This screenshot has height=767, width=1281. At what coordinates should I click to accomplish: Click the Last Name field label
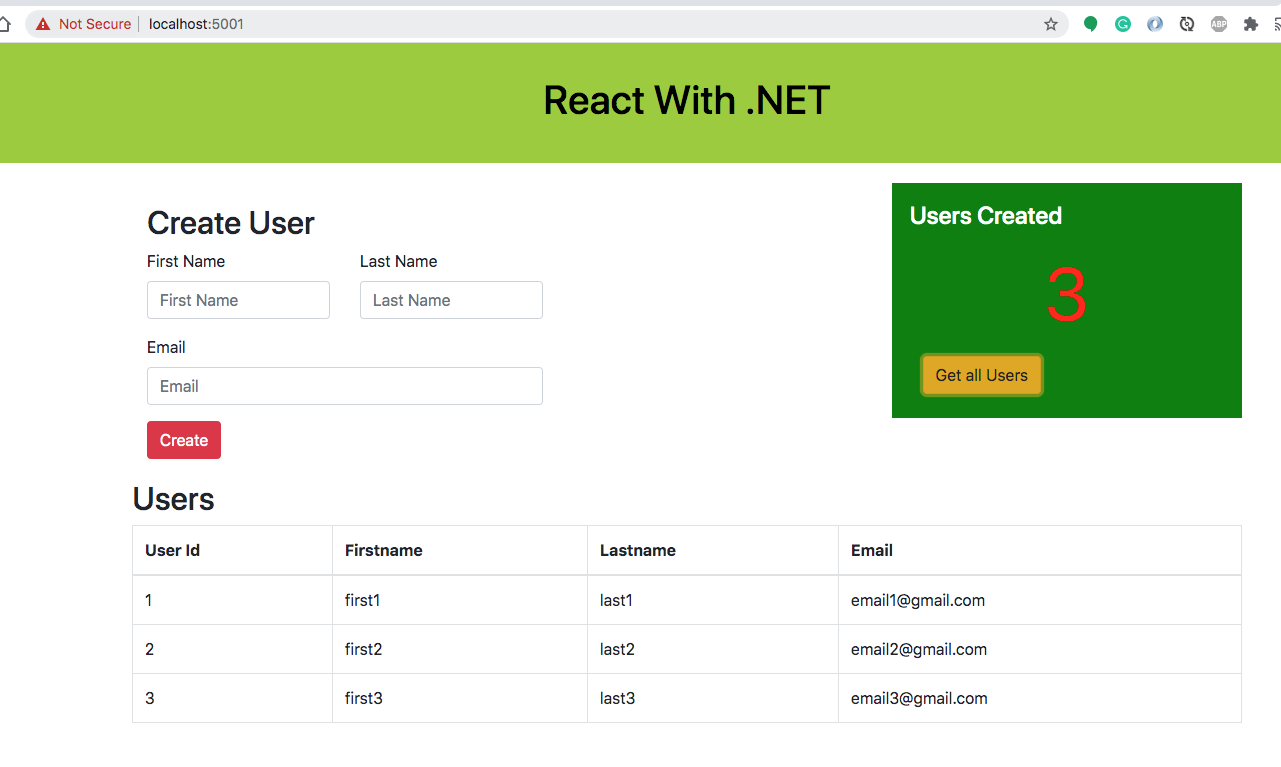tap(399, 261)
